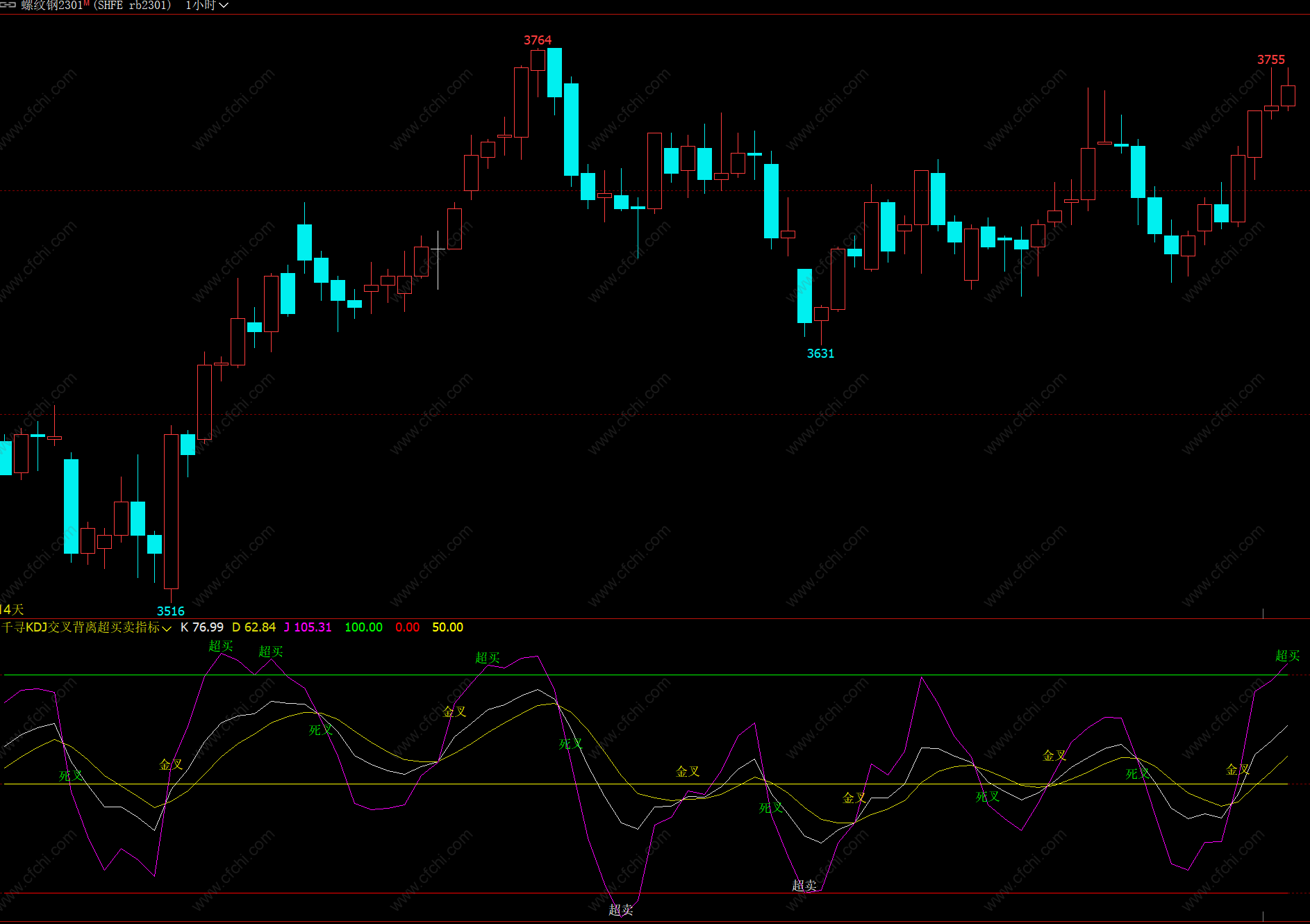Open the 1小时 timeframe dropdown
The height and width of the screenshot is (924, 1310).
[206, 6]
